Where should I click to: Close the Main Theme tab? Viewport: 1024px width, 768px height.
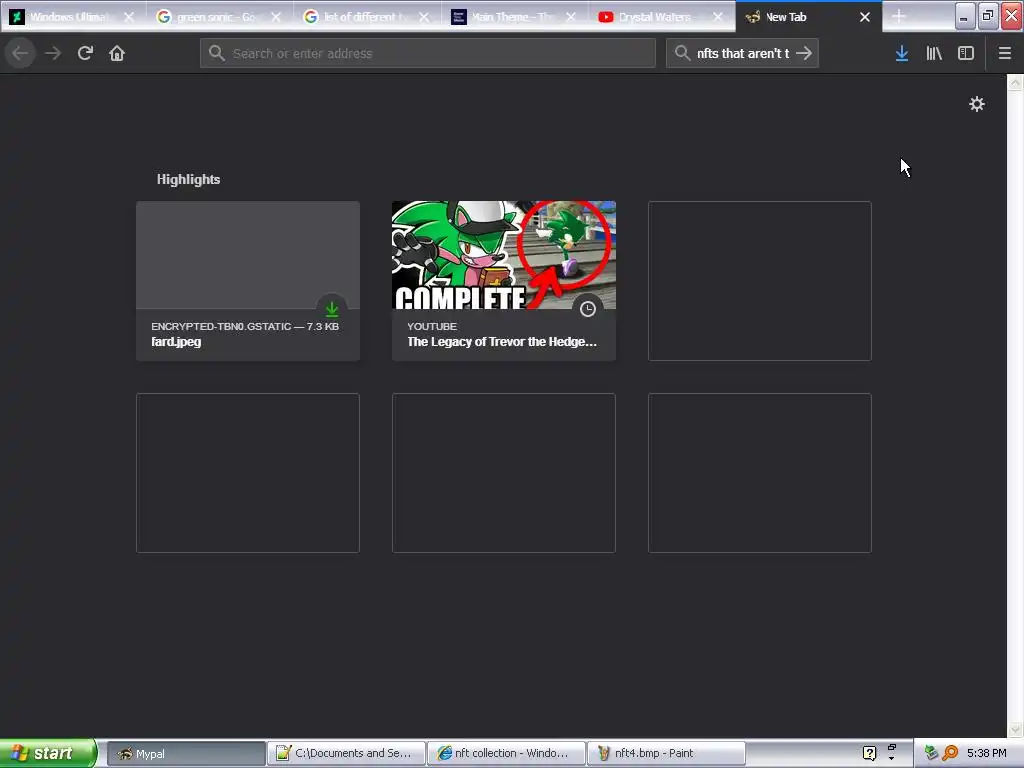coord(571,17)
